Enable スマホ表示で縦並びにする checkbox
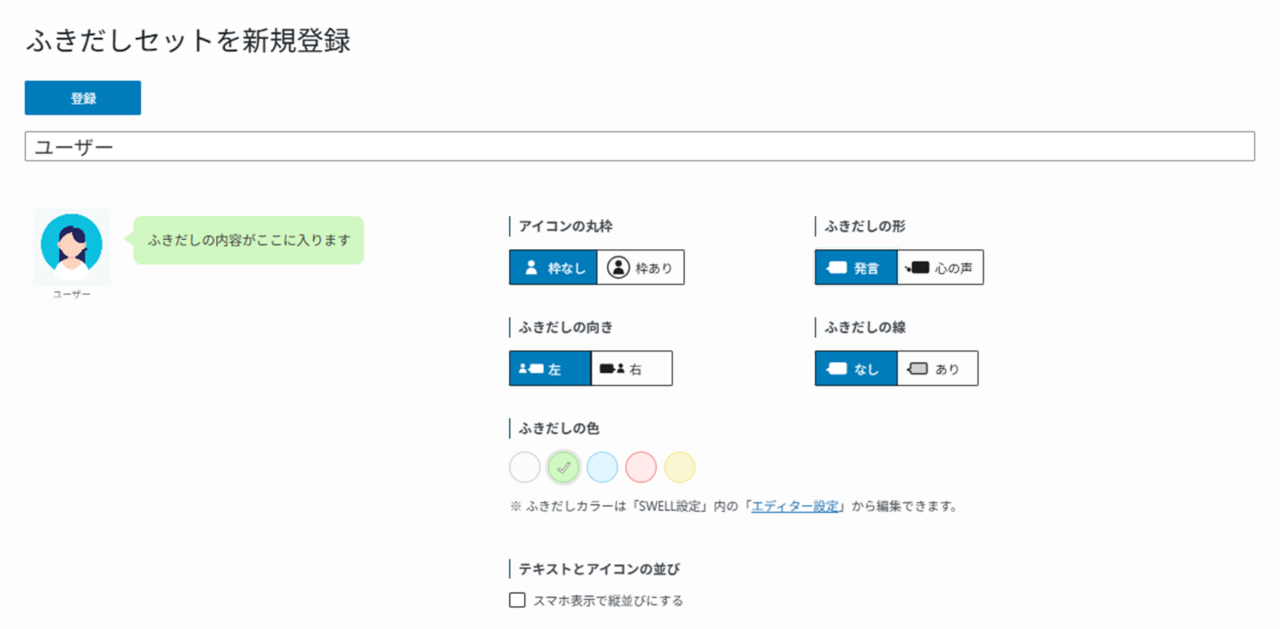Viewport: 1280px width, 629px height. pyautogui.click(x=517, y=601)
